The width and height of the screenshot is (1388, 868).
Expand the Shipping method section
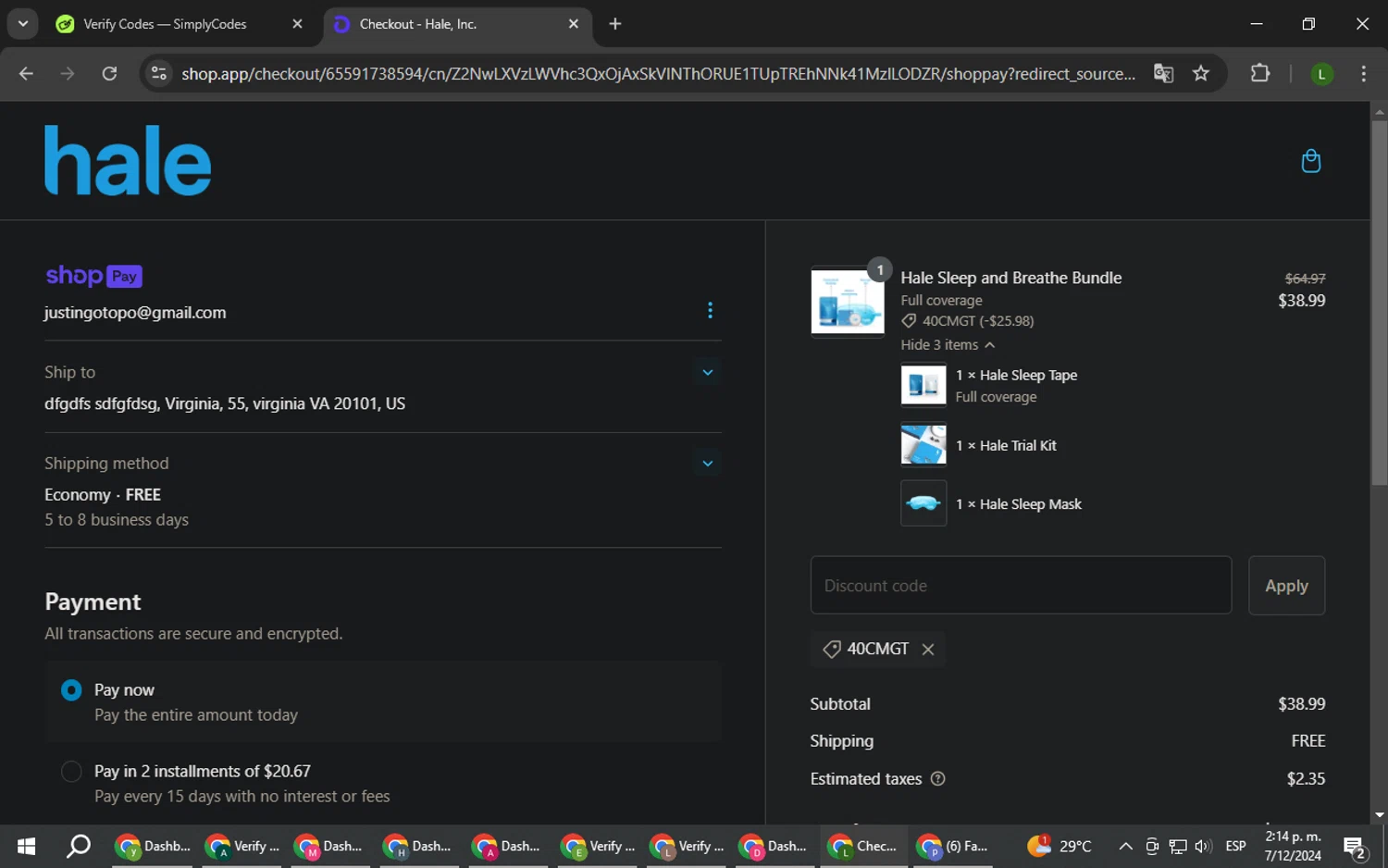[707, 463]
